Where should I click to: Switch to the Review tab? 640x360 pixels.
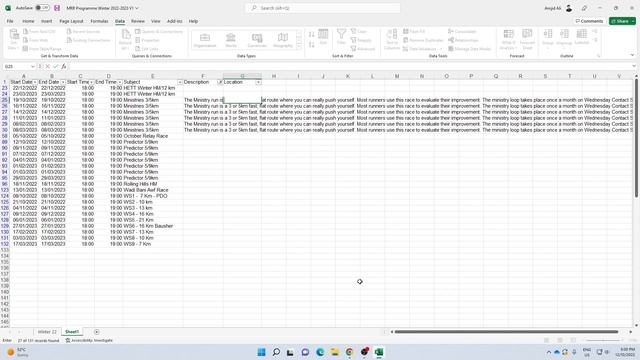[x=138, y=21]
